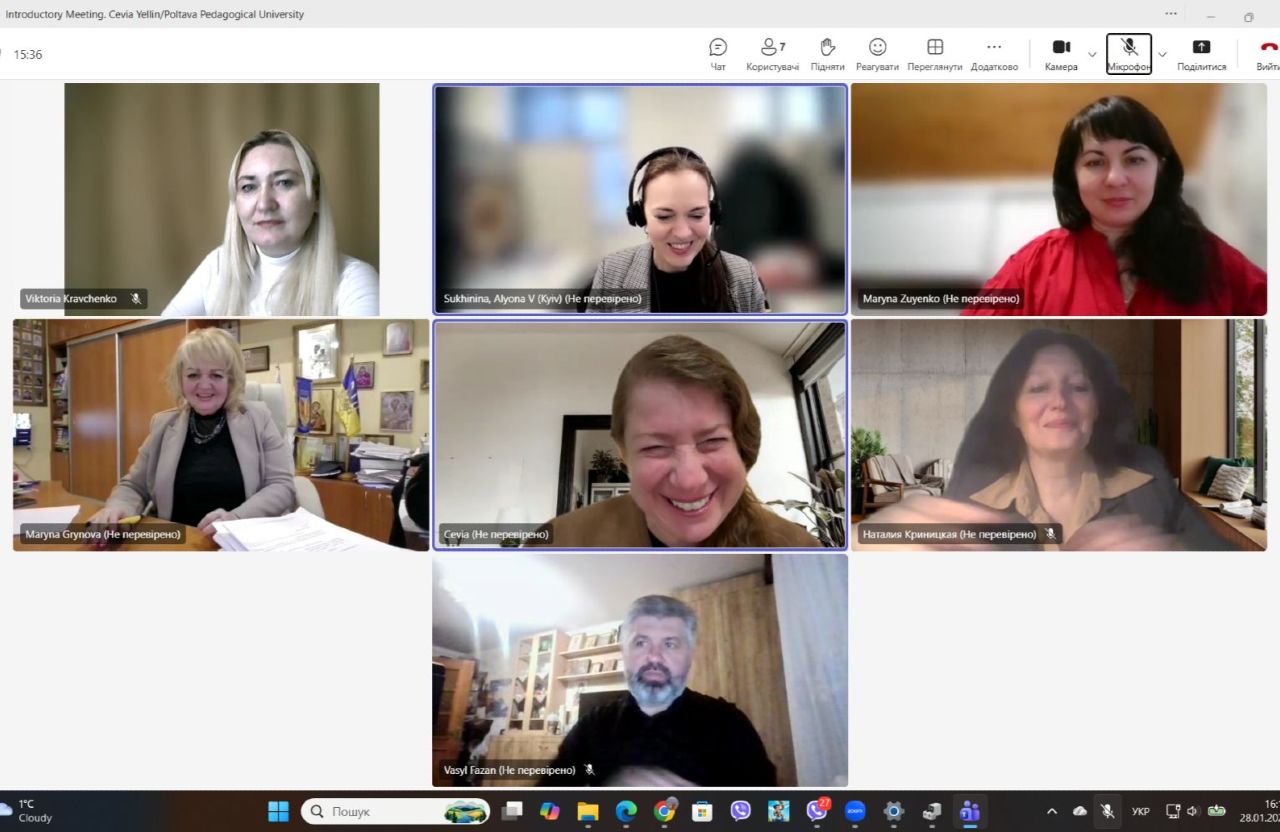Switch input language via УКР indicator
This screenshot has height=832, width=1280.
pyautogui.click(x=1141, y=811)
